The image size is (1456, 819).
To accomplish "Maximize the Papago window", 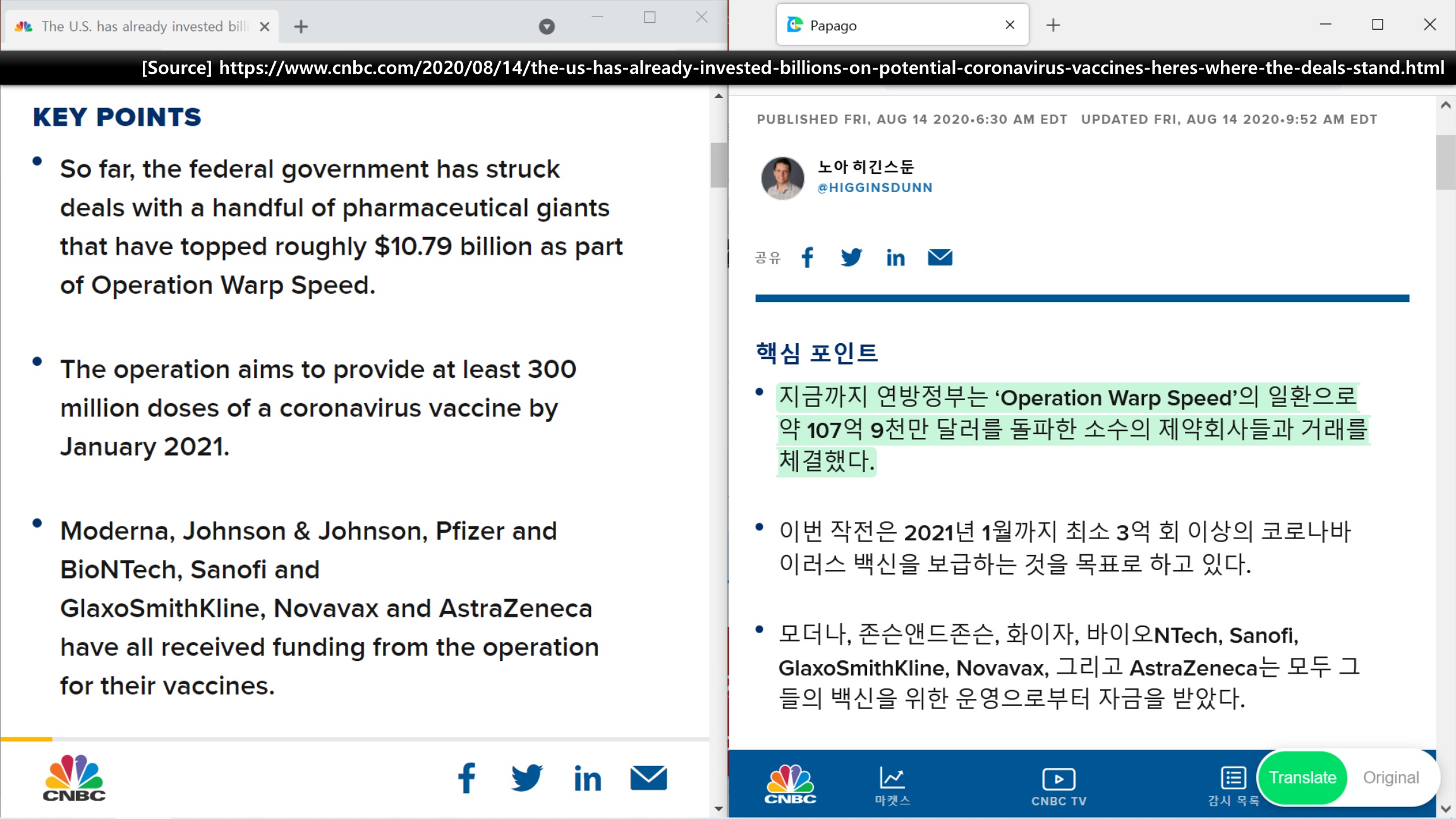I will [x=1378, y=25].
